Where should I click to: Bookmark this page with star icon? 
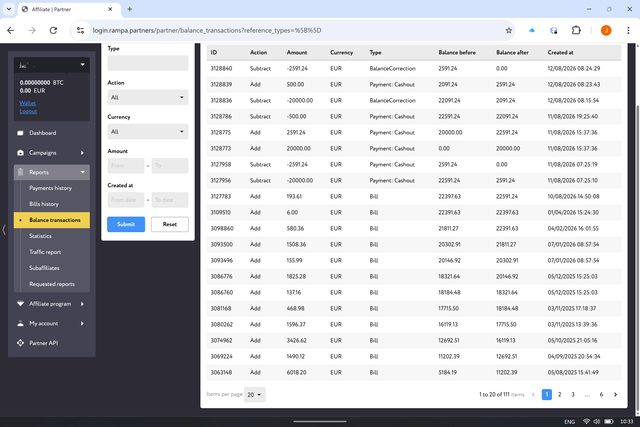click(x=509, y=30)
